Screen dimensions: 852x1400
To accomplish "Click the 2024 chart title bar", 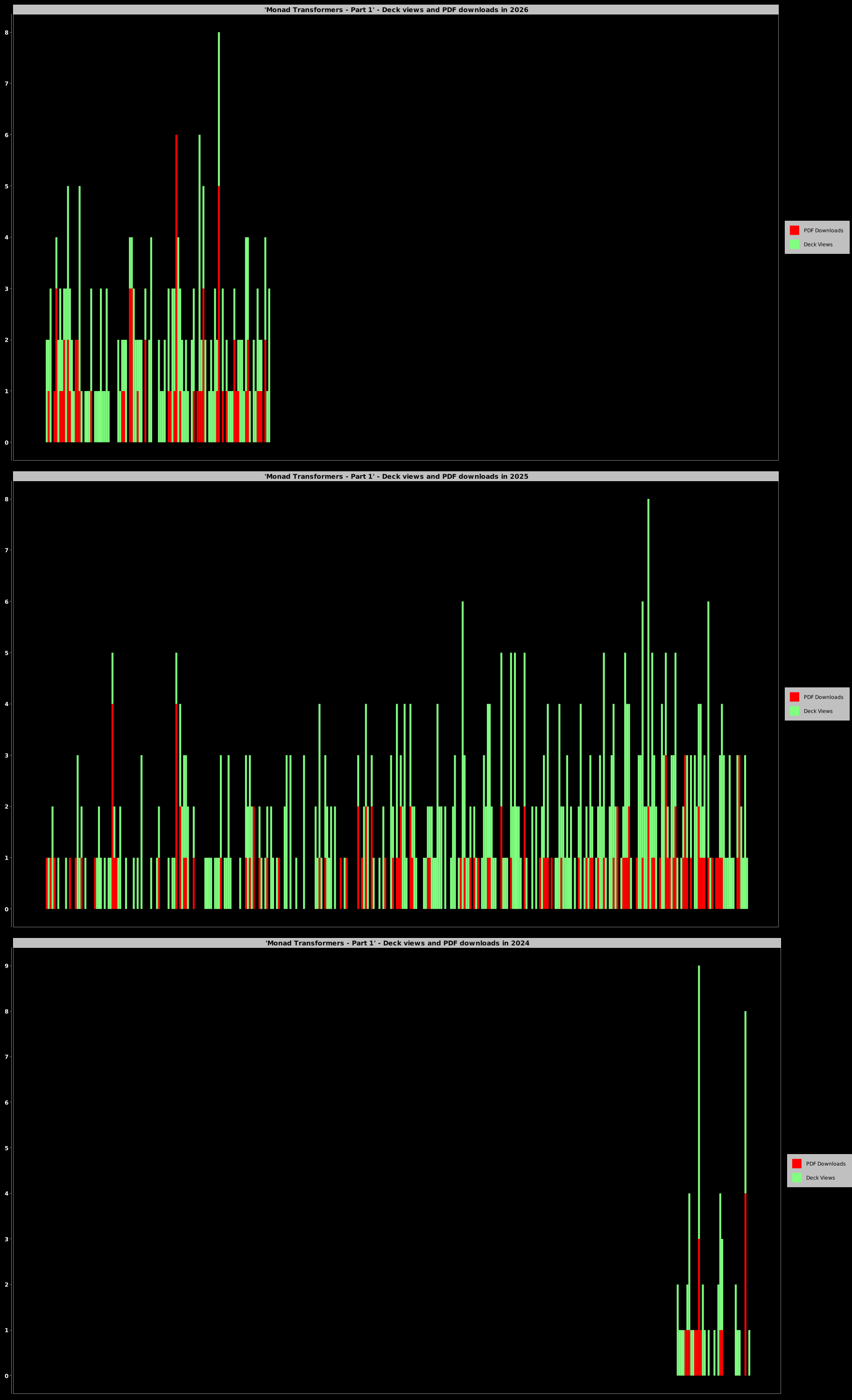I will [x=397, y=943].
